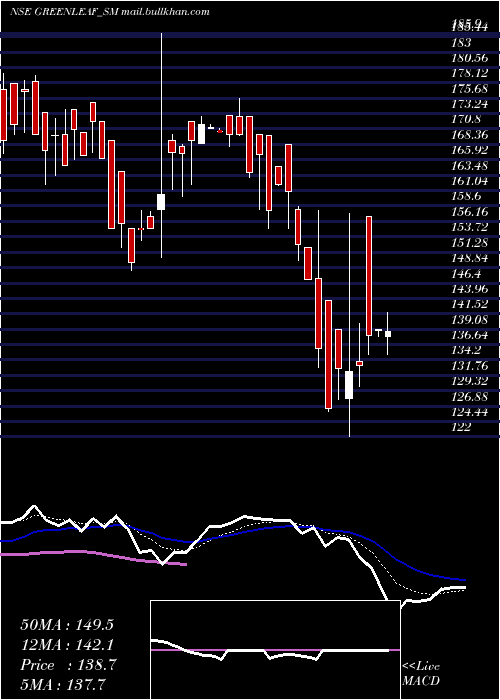500x700 pixels.
Task: Click the 143.96 price axis label
Action: pos(469,288)
